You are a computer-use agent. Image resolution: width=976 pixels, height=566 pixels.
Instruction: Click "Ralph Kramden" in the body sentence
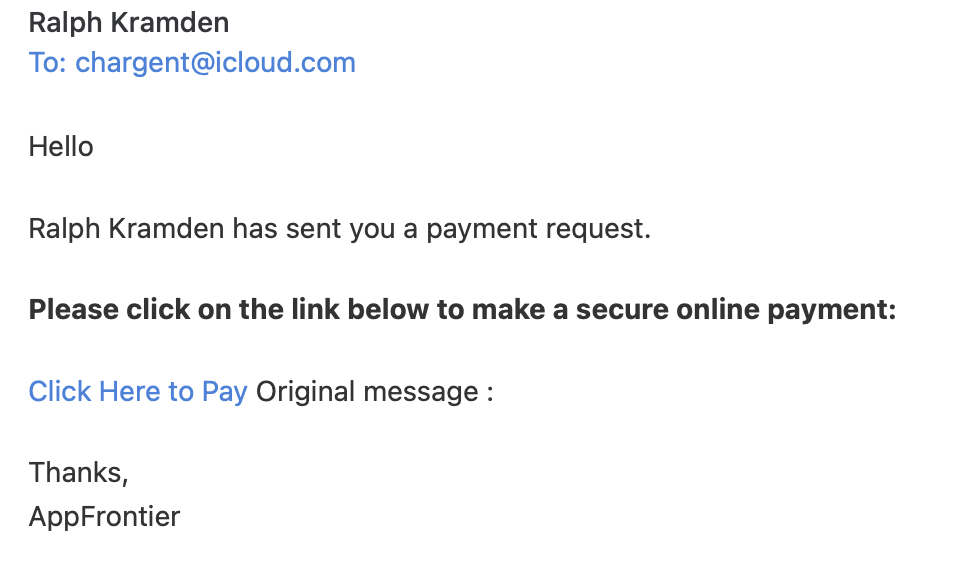127,229
